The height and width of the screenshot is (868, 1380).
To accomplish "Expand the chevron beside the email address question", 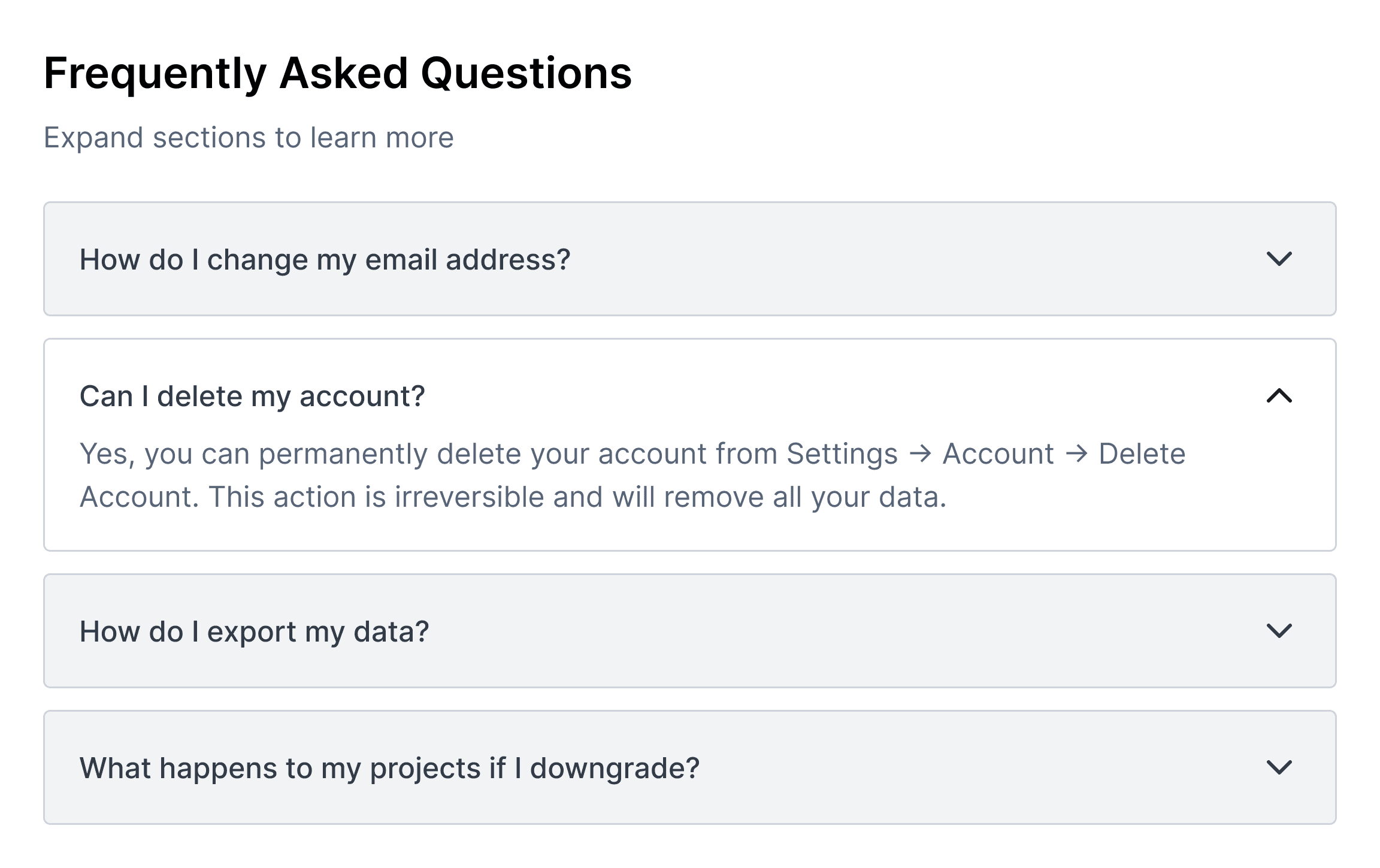I will 1279,259.
